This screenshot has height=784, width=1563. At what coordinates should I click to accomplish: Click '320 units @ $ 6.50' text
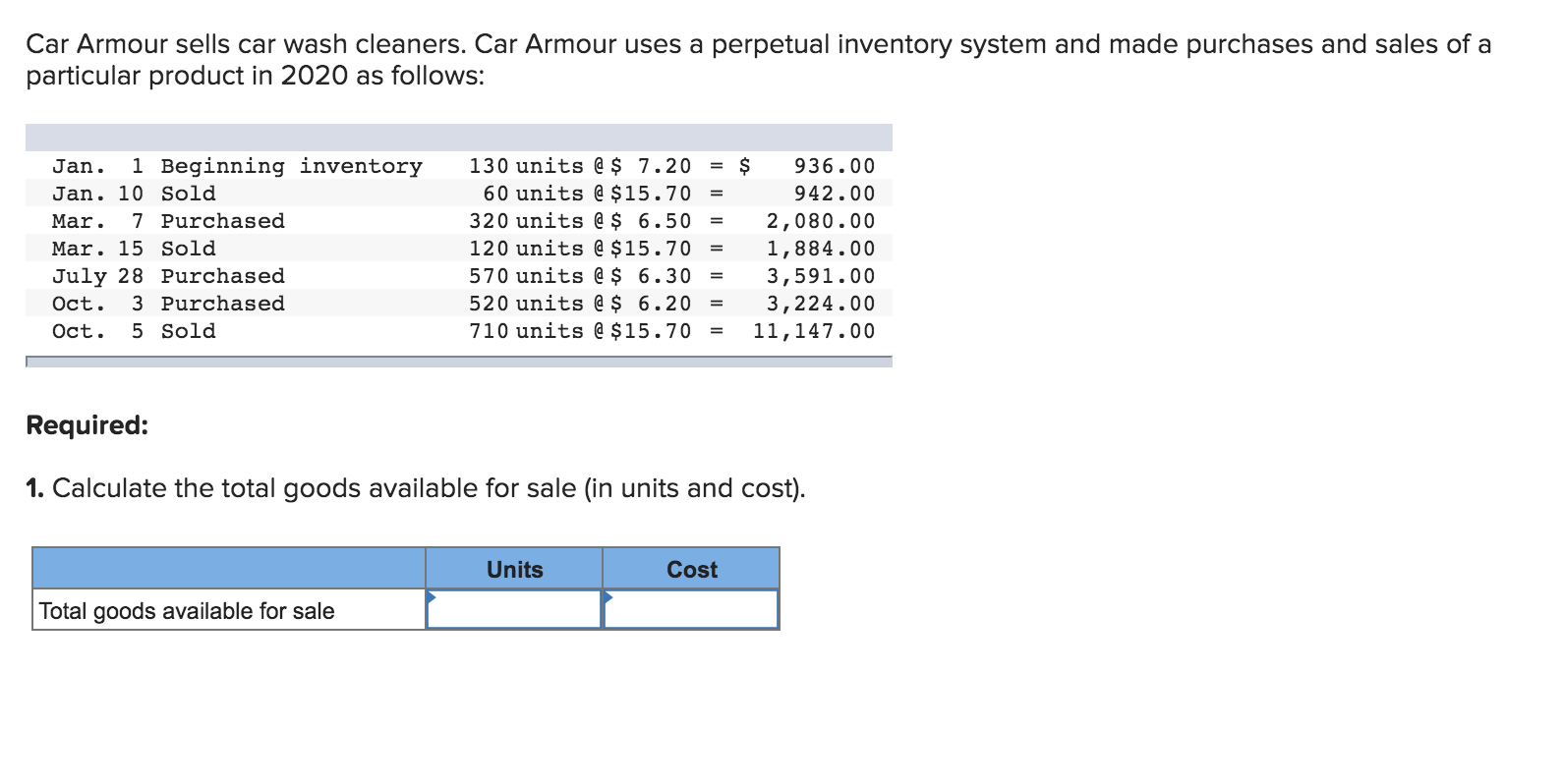click(x=580, y=221)
